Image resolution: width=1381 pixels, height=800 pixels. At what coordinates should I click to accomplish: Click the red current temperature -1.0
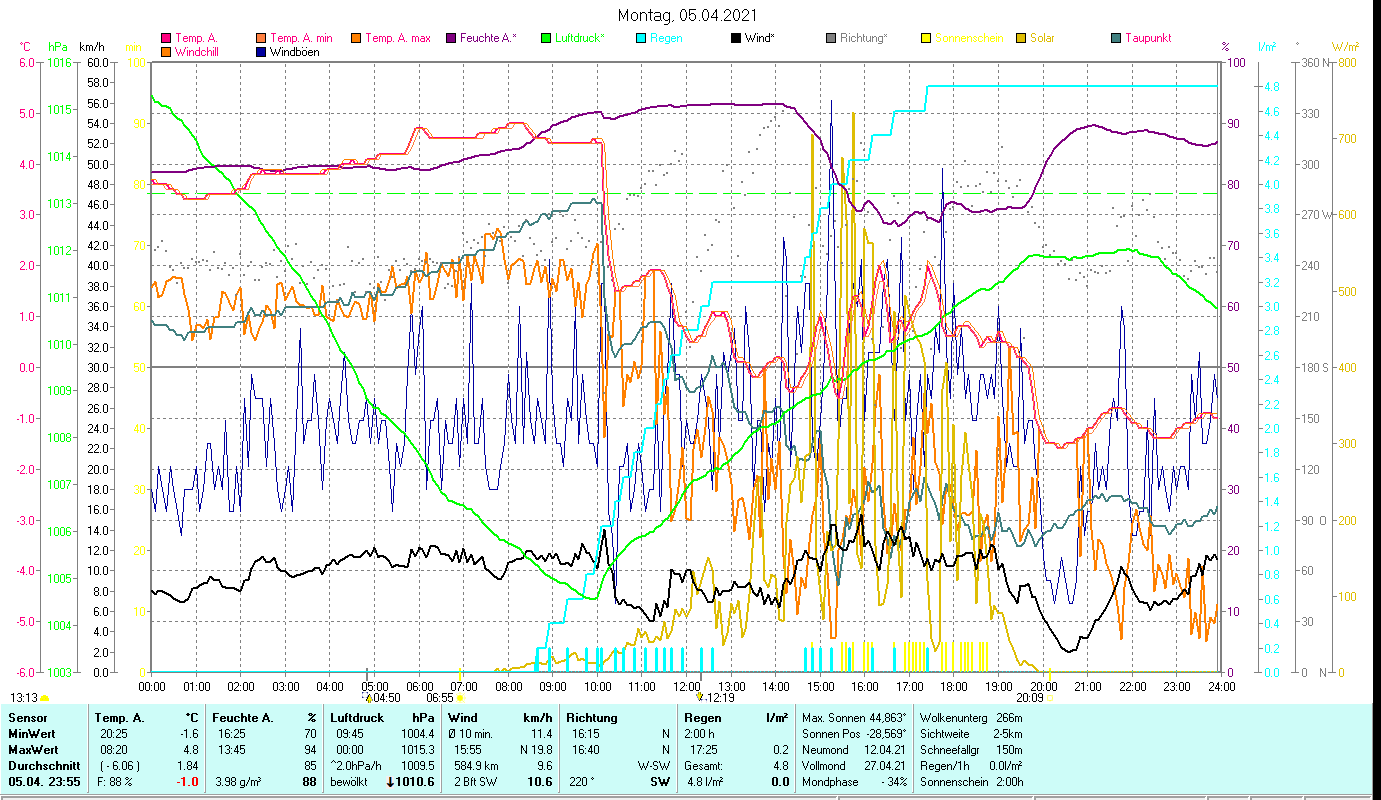tap(188, 782)
